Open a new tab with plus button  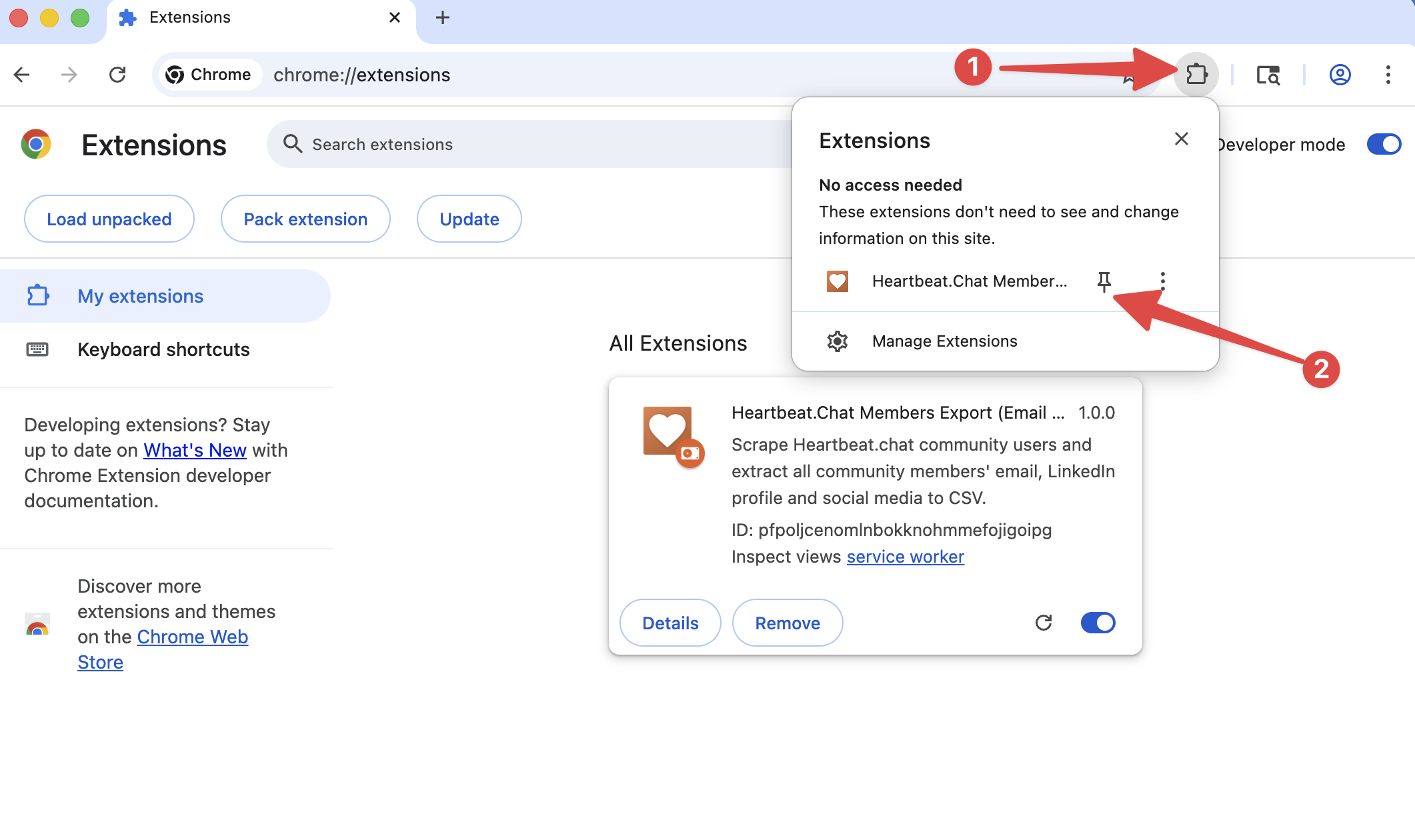[443, 17]
